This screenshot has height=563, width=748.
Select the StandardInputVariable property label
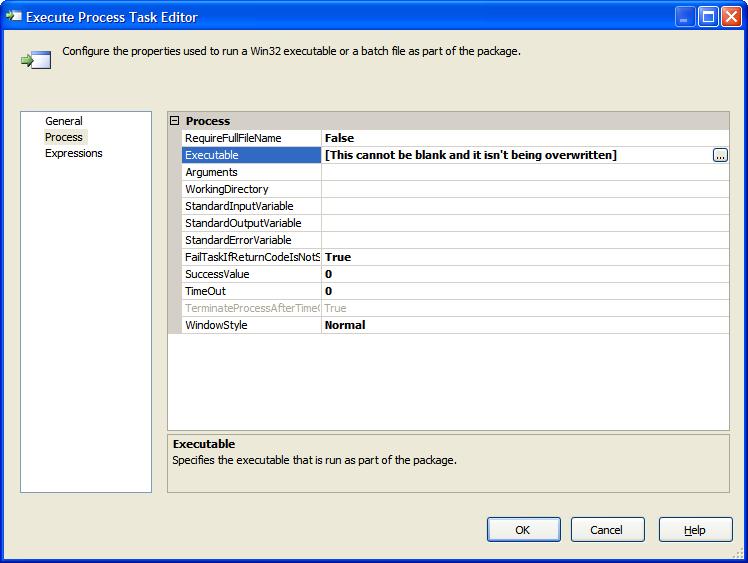(x=251, y=206)
